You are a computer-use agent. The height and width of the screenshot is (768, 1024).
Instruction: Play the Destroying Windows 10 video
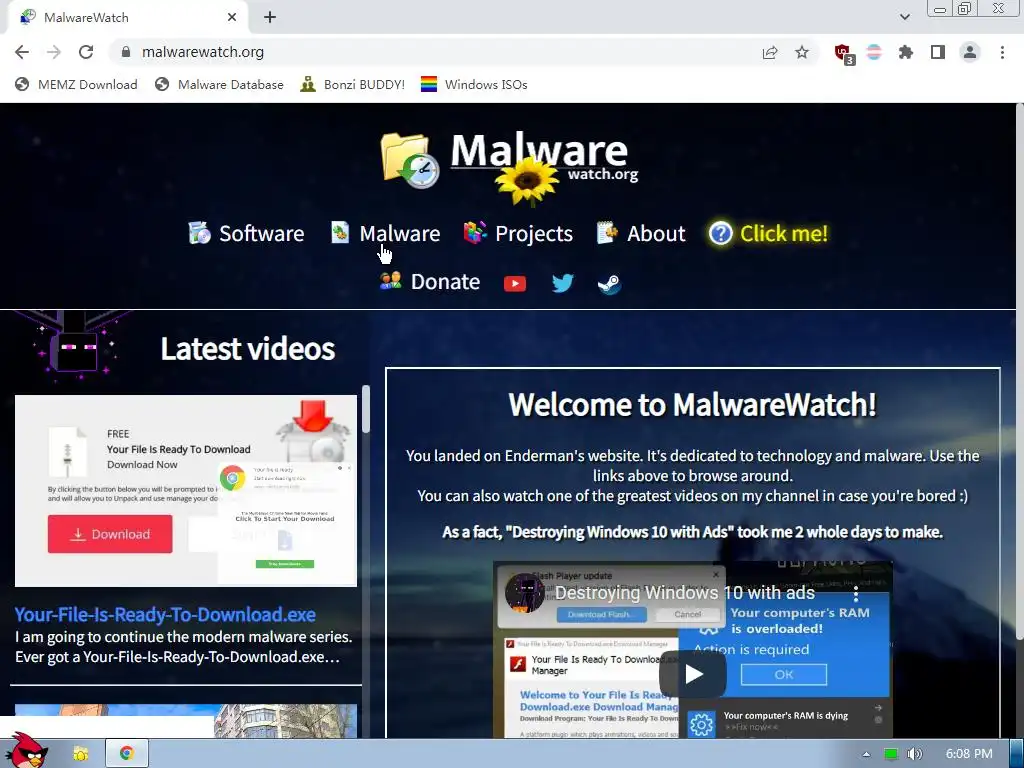coord(693,674)
